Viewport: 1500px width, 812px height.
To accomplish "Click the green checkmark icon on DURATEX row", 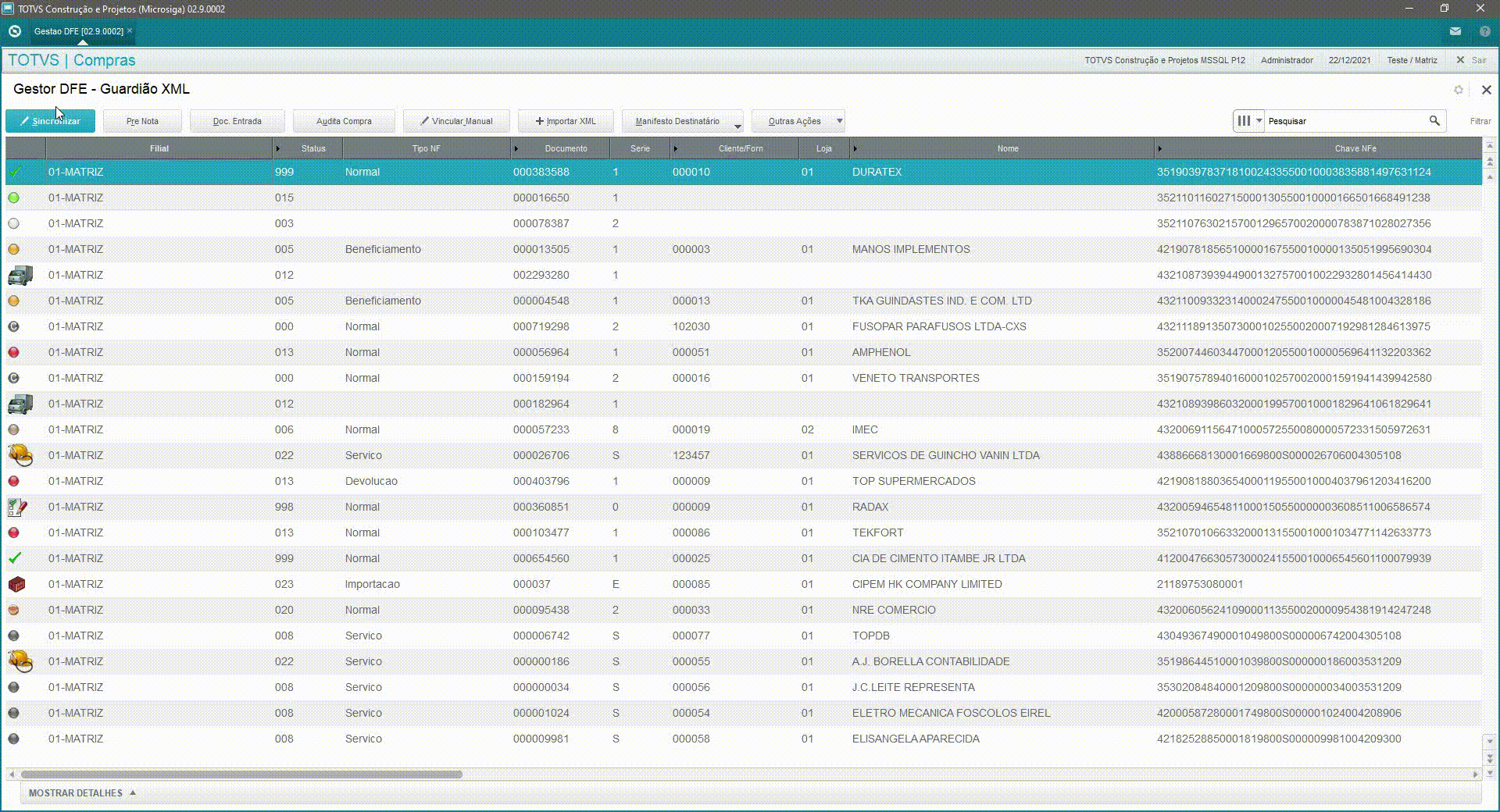I will click(x=15, y=172).
